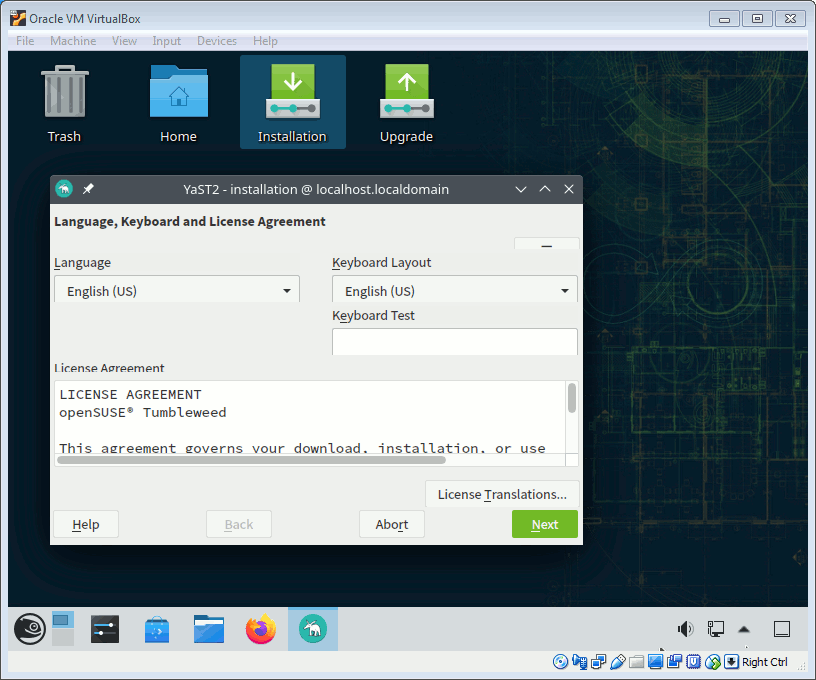This screenshot has height=680, width=816.
Task: Click the Abort button
Action: (x=392, y=524)
